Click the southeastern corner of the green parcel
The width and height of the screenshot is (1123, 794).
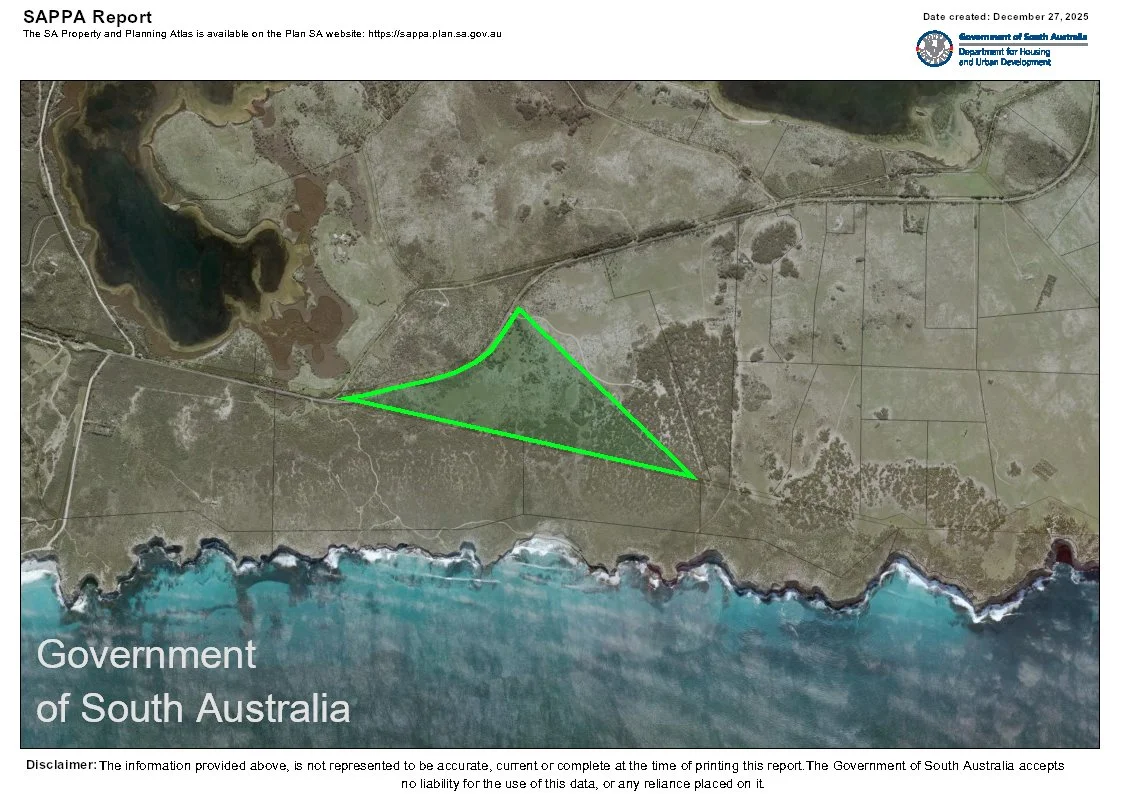(694, 477)
